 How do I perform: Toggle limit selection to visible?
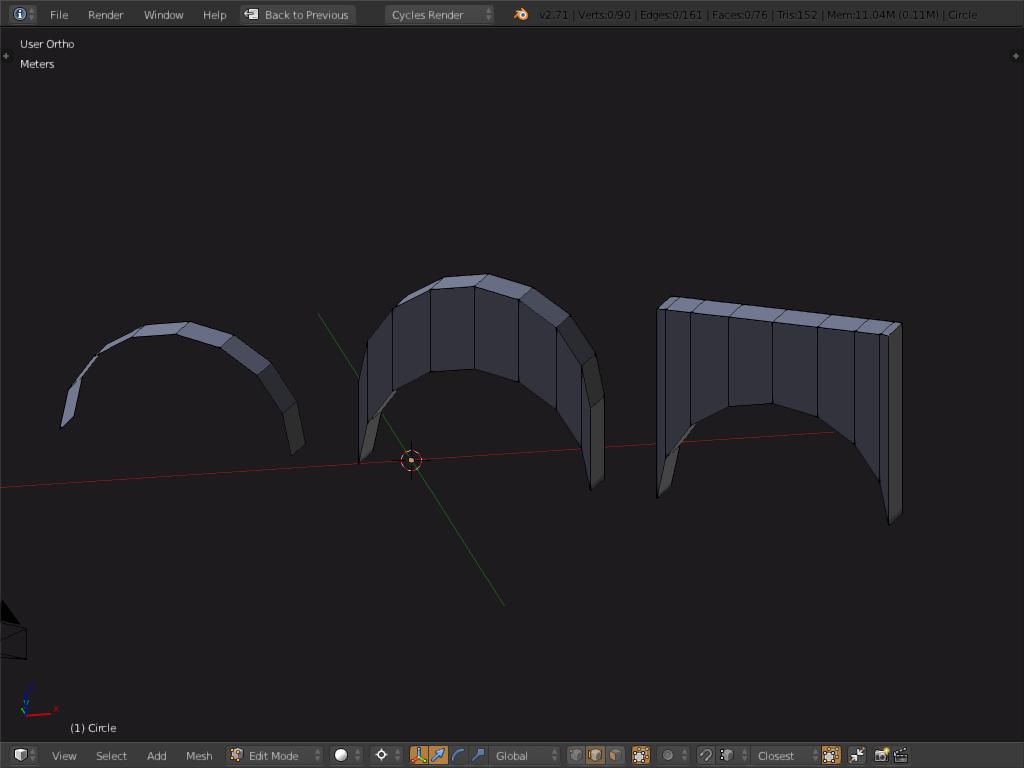641,755
